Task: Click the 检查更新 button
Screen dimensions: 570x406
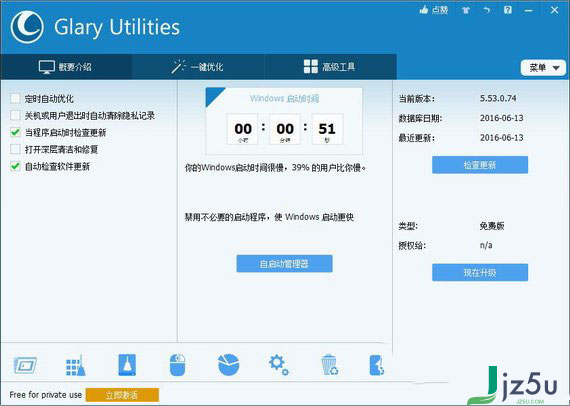Action: point(480,165)
